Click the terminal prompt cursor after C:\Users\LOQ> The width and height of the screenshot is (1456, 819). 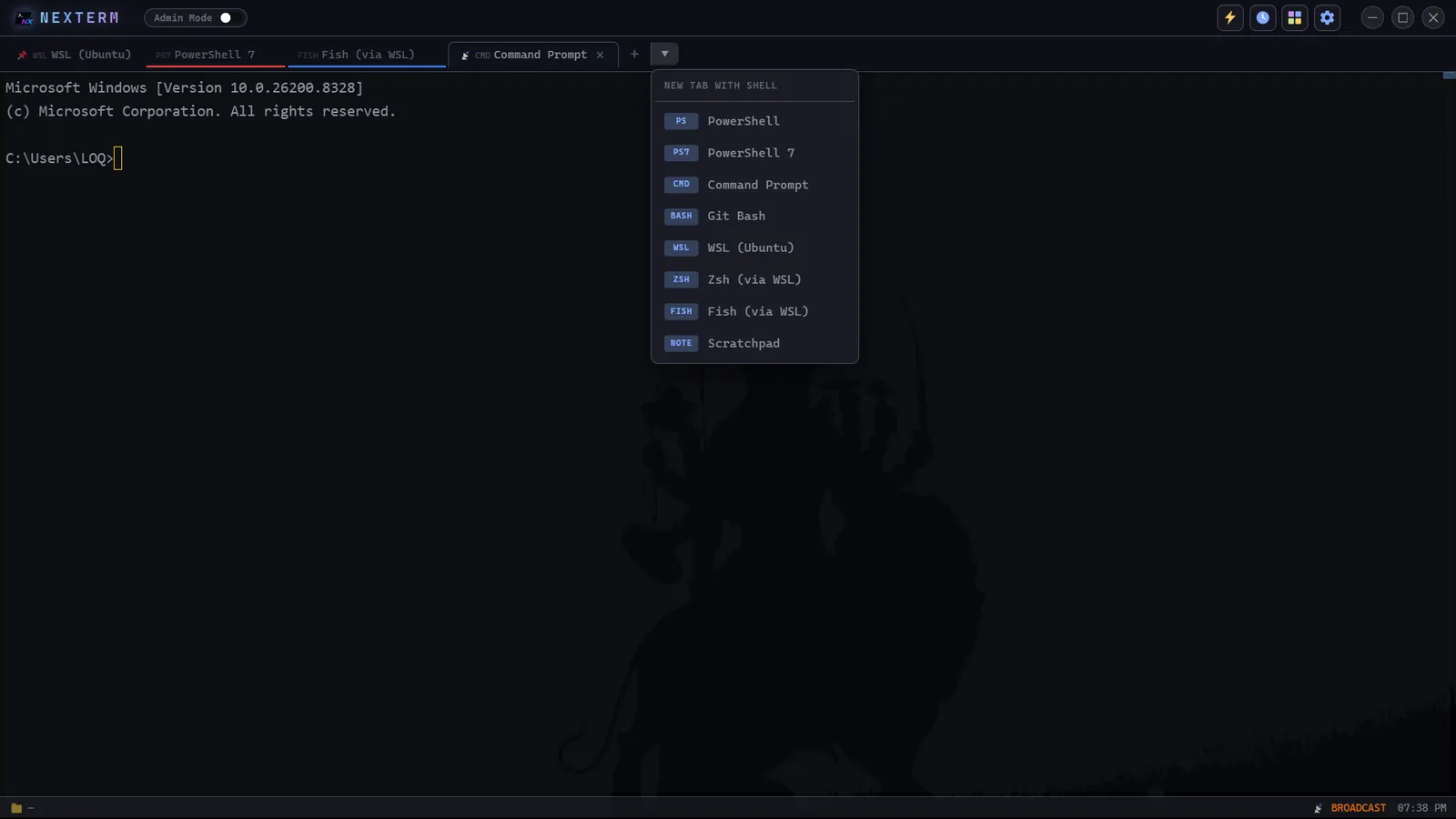point(117,158)
